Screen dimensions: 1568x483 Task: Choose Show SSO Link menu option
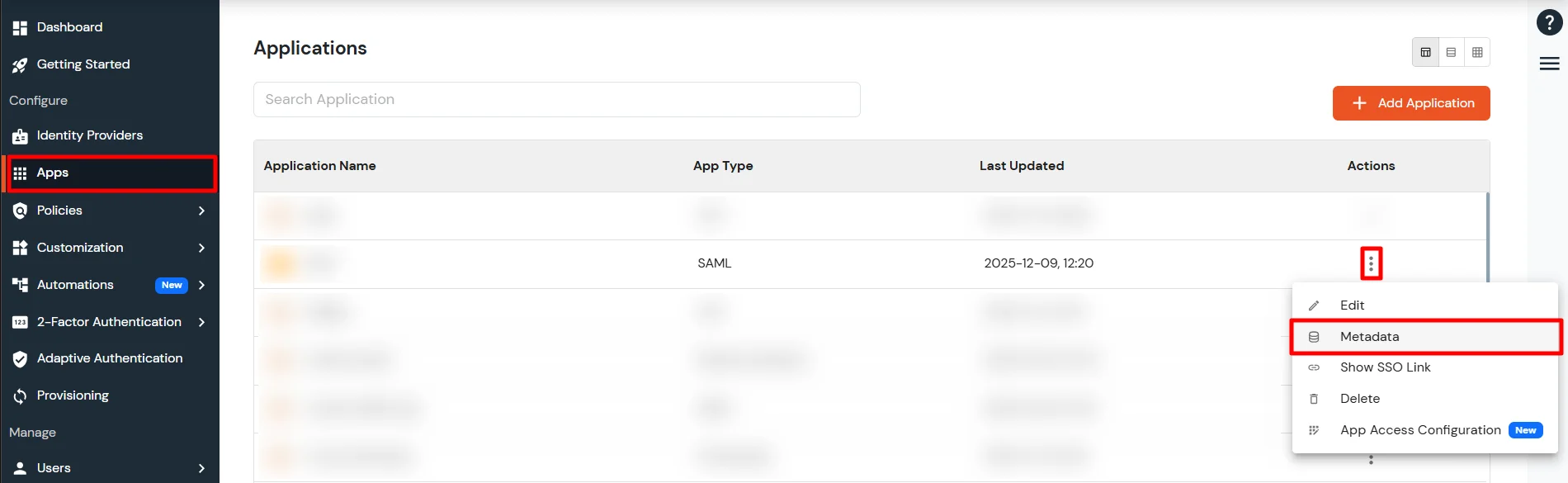[x=1385, y=367]
